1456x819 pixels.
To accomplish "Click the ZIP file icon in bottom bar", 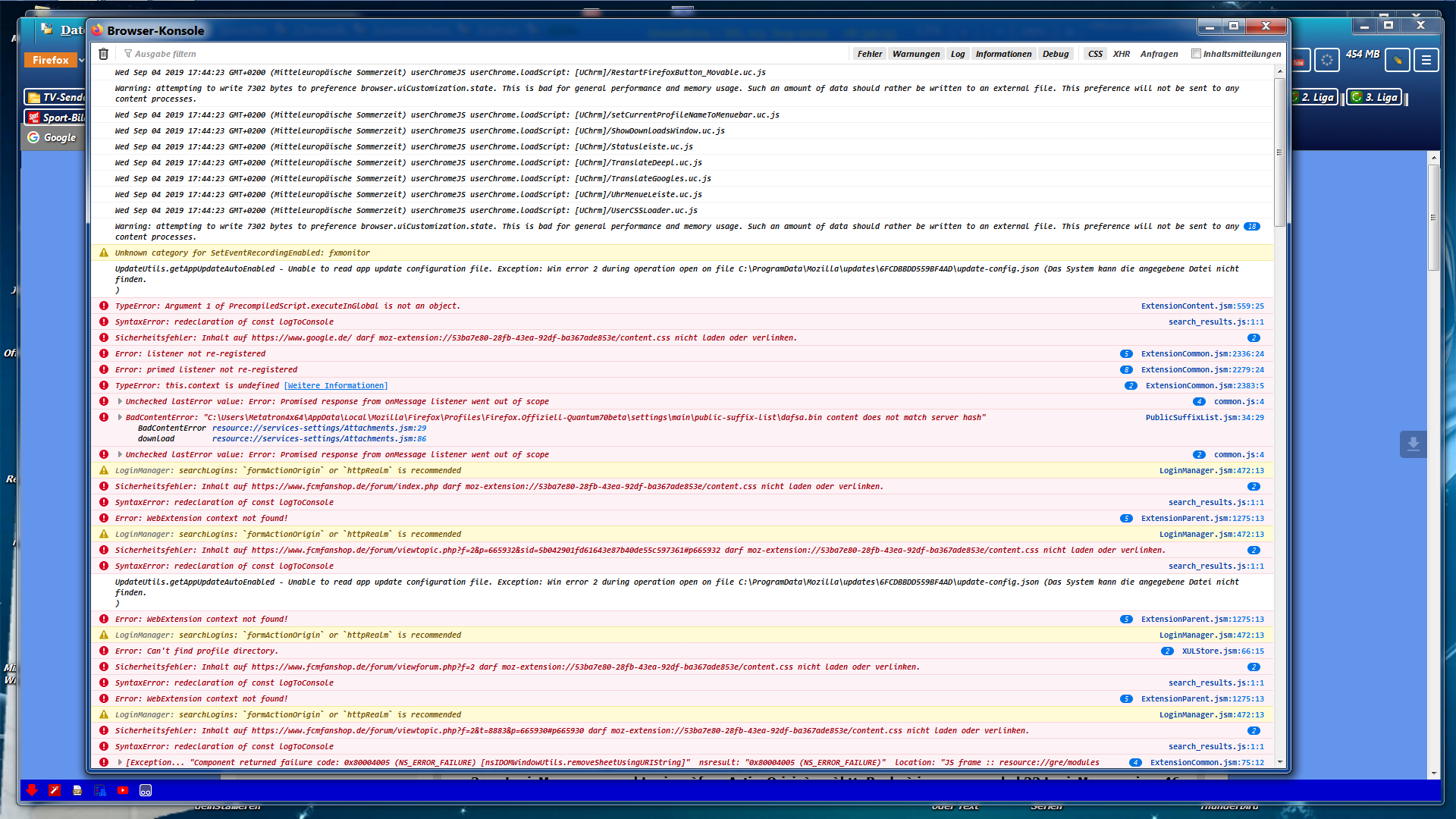I will click(77, 790).
